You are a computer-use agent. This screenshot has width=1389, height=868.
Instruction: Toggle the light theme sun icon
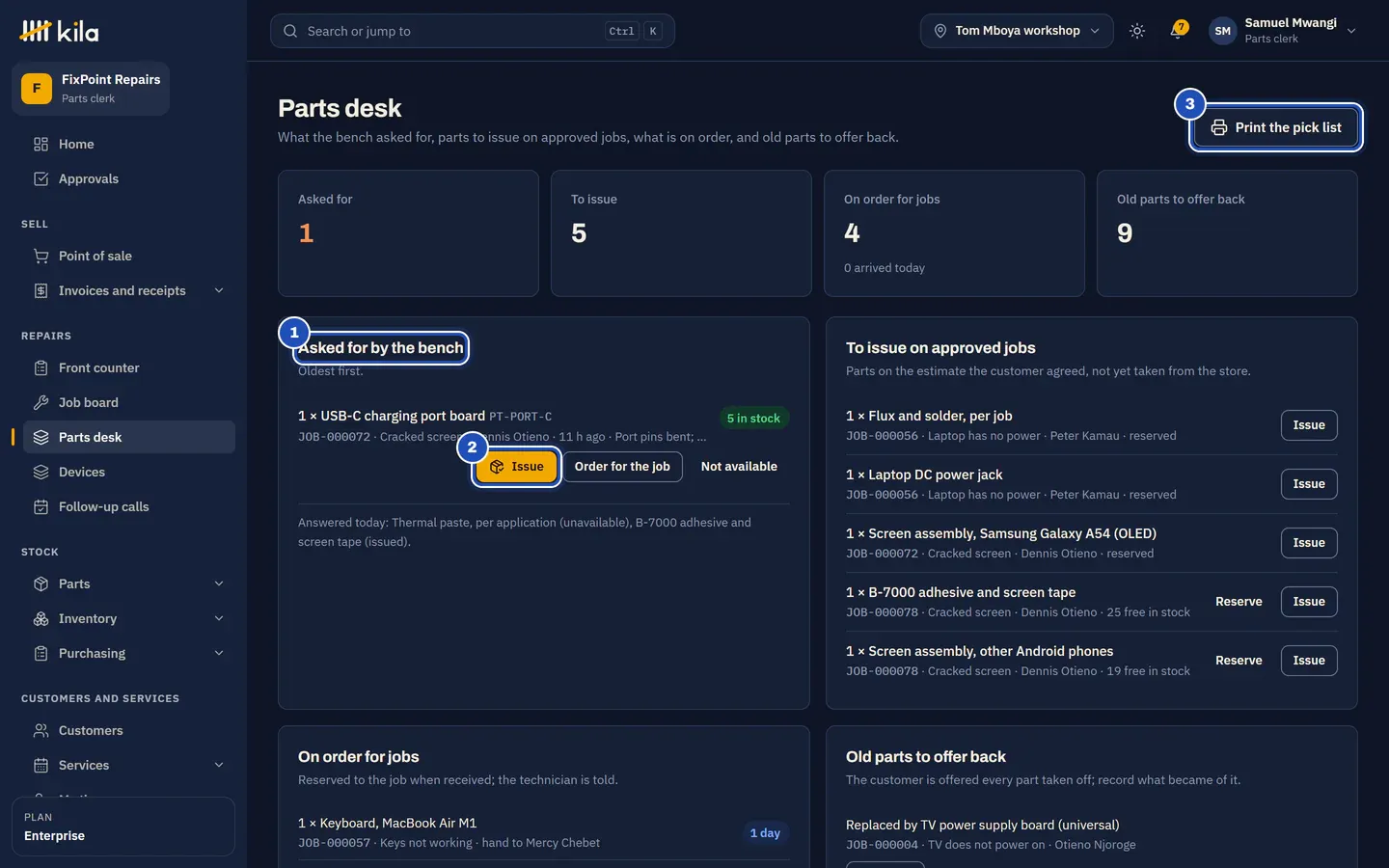coord(1137,31)
